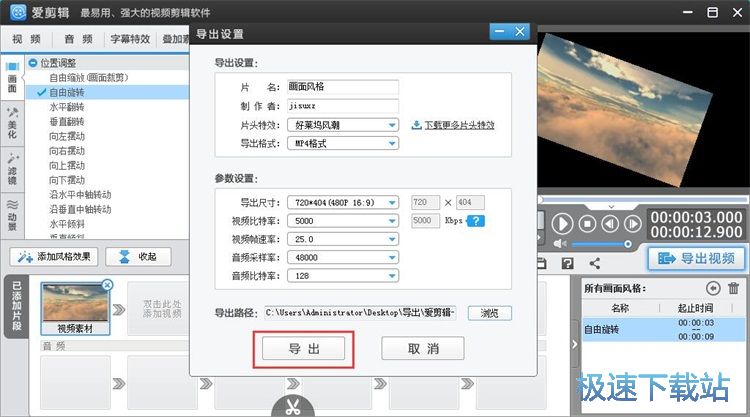Viewport: 750px width, 417px height.
Task: Select 向右摆动 in the list
Action: coord(66,151)
